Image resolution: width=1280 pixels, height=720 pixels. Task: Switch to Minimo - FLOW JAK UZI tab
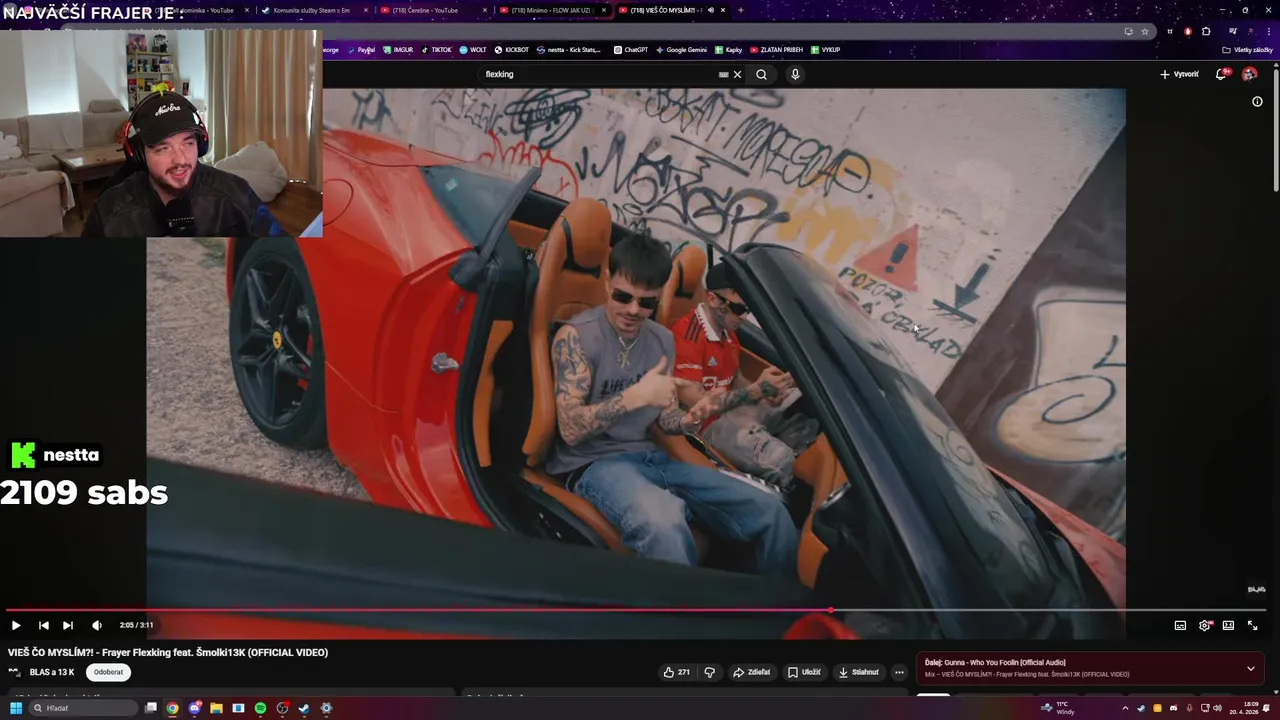[x=550, y=10]
